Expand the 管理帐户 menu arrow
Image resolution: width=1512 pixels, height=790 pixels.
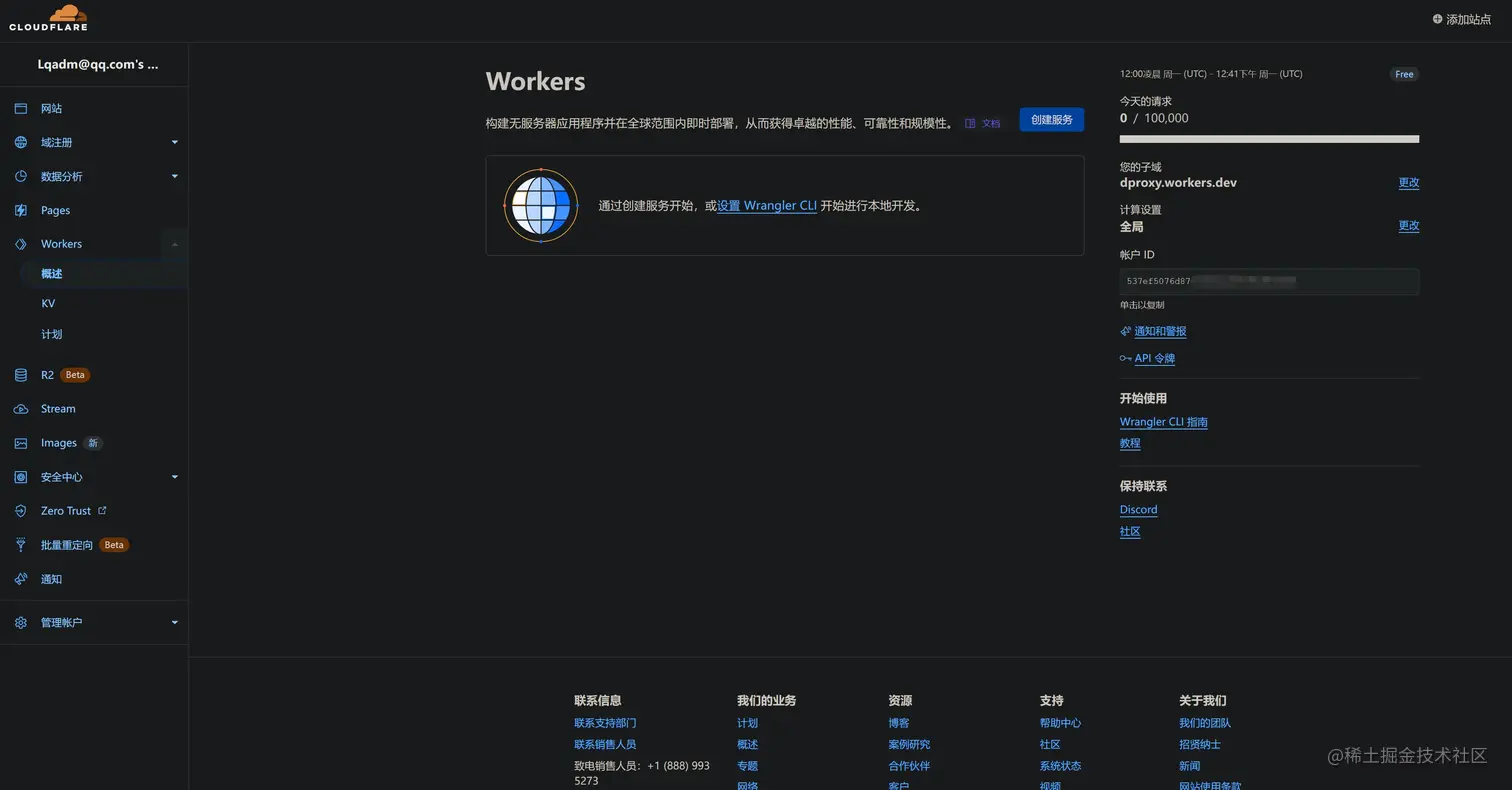click(x=174, y=623)
